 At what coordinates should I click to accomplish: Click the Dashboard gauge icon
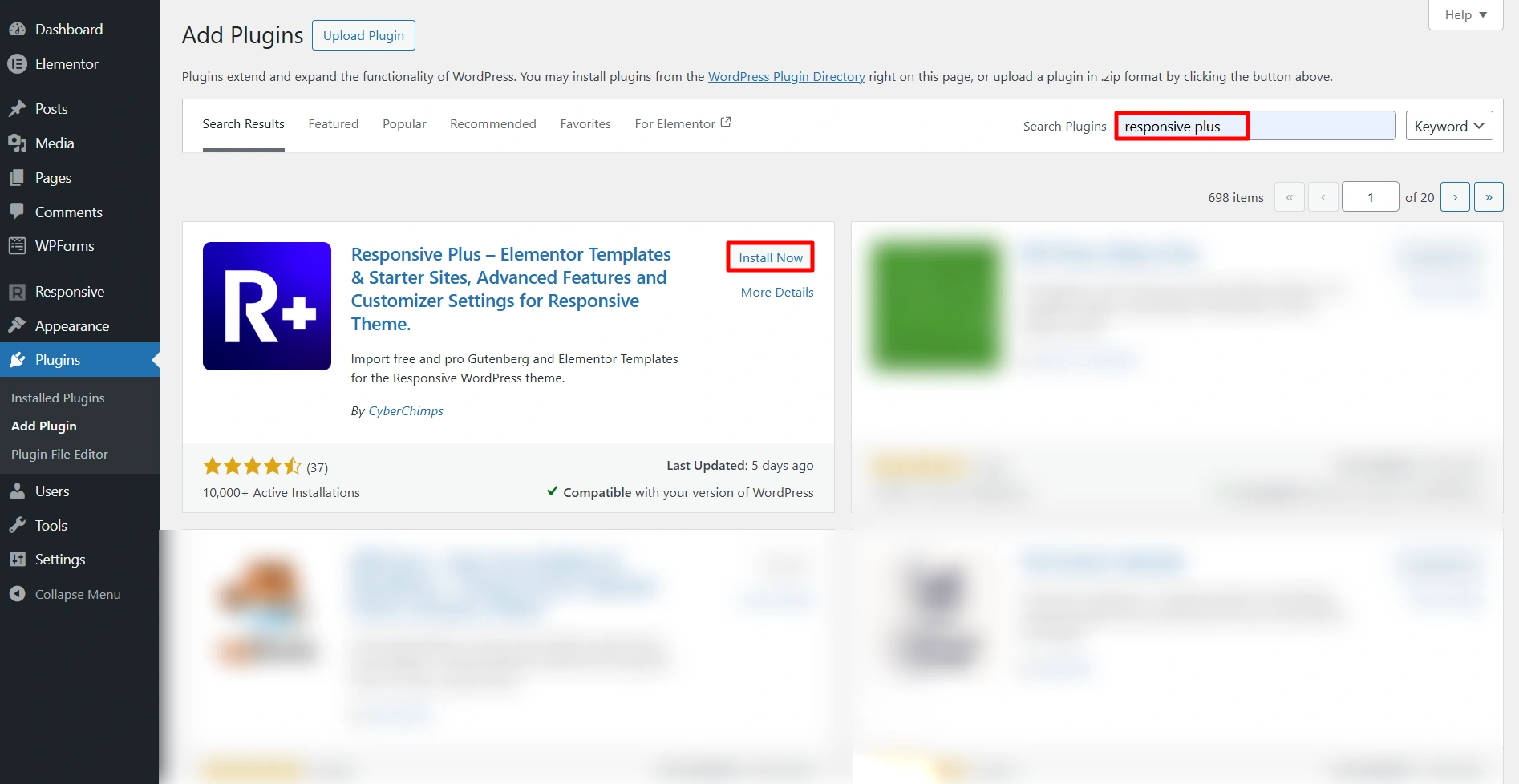click(x=18, y=30)
